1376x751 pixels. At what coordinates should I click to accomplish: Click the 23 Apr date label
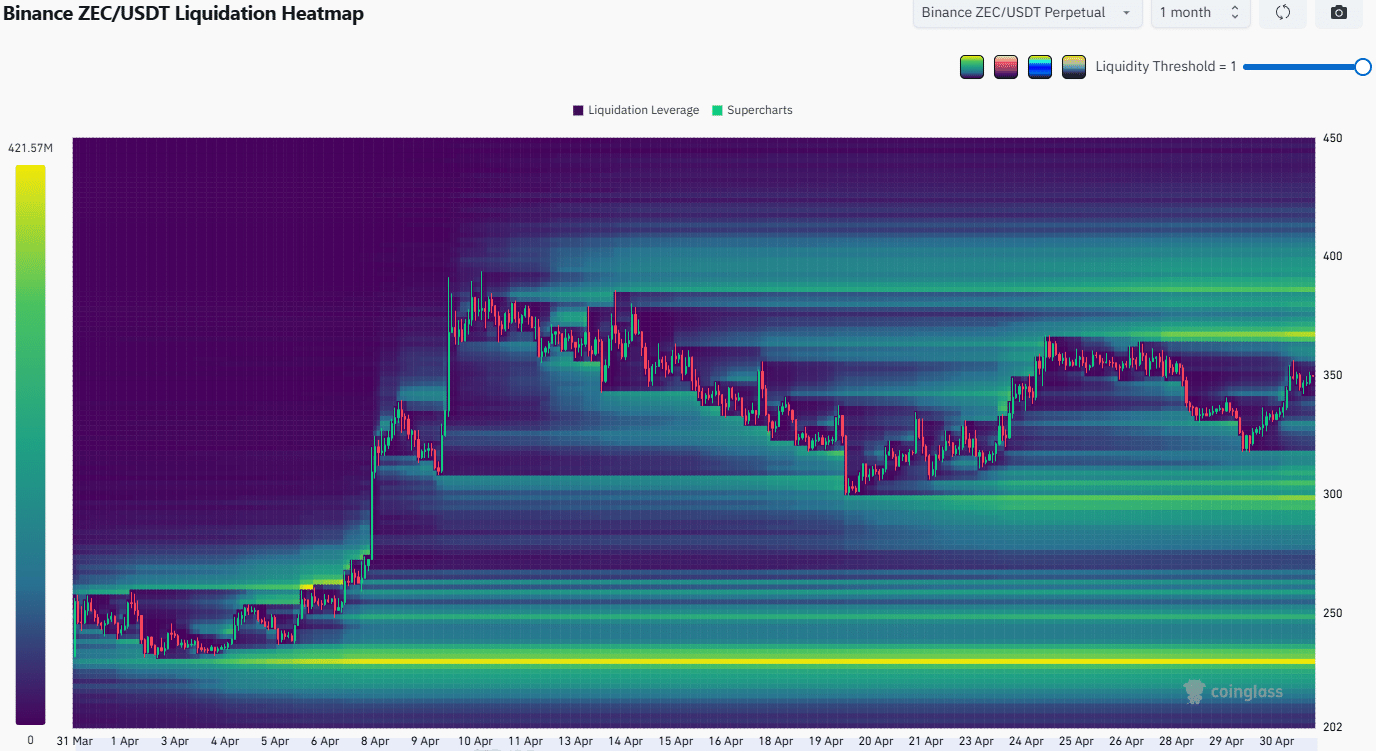point(976,741)
